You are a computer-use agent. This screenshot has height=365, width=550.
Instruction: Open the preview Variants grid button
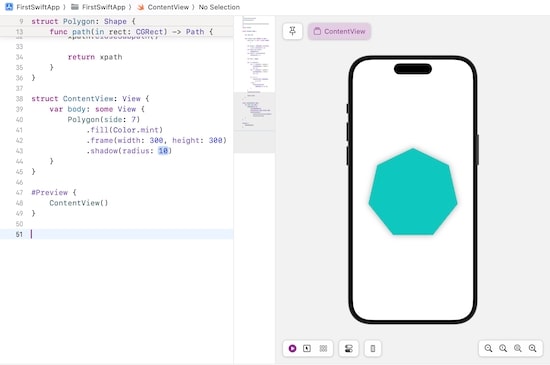tap(323, 348)
